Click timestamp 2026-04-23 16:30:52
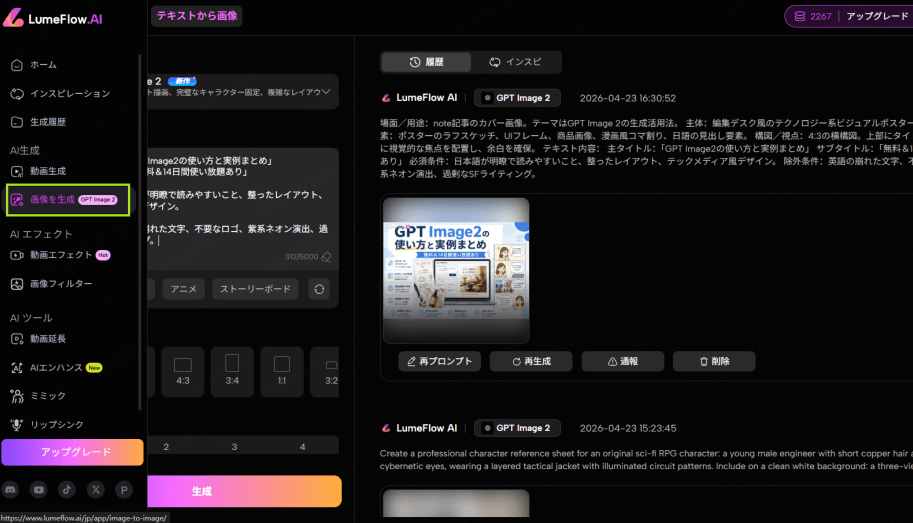The image size is (913, 523). click(x=628, y=98)
